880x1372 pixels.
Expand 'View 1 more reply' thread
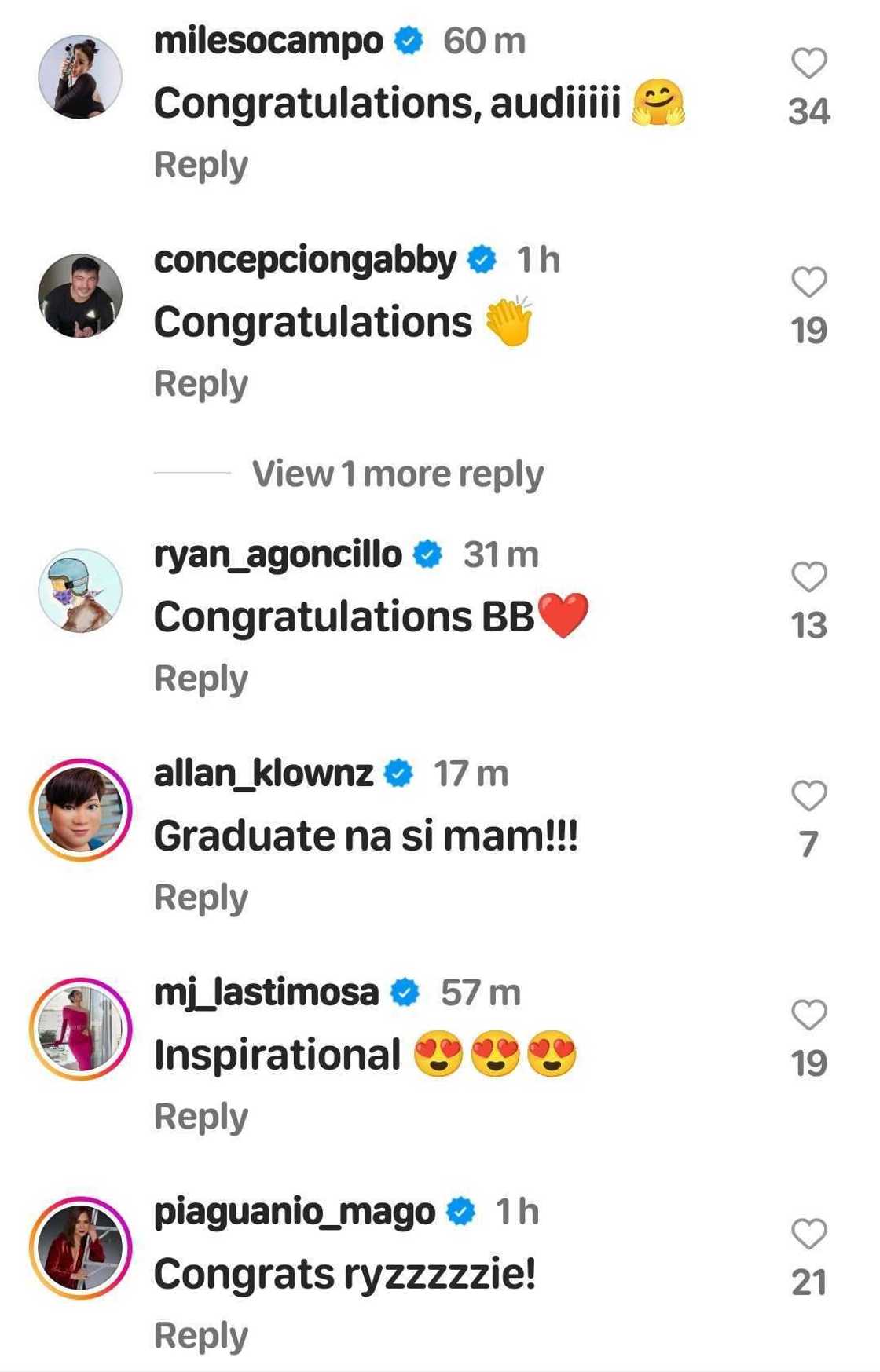[398, 474]
